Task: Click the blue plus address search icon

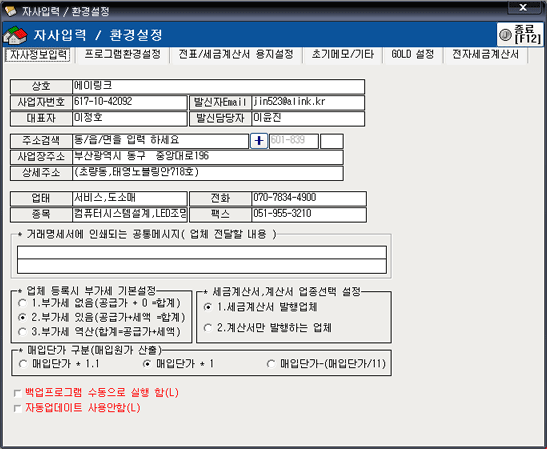Action: click(259, 141)
